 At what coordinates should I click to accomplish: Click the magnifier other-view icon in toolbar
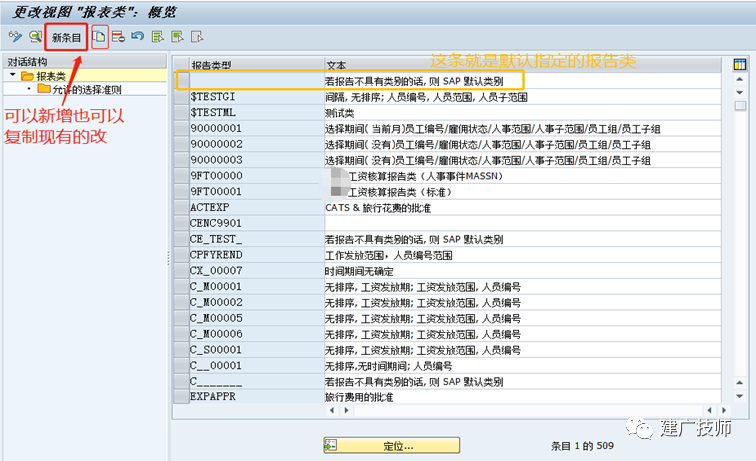click(35, 37)
